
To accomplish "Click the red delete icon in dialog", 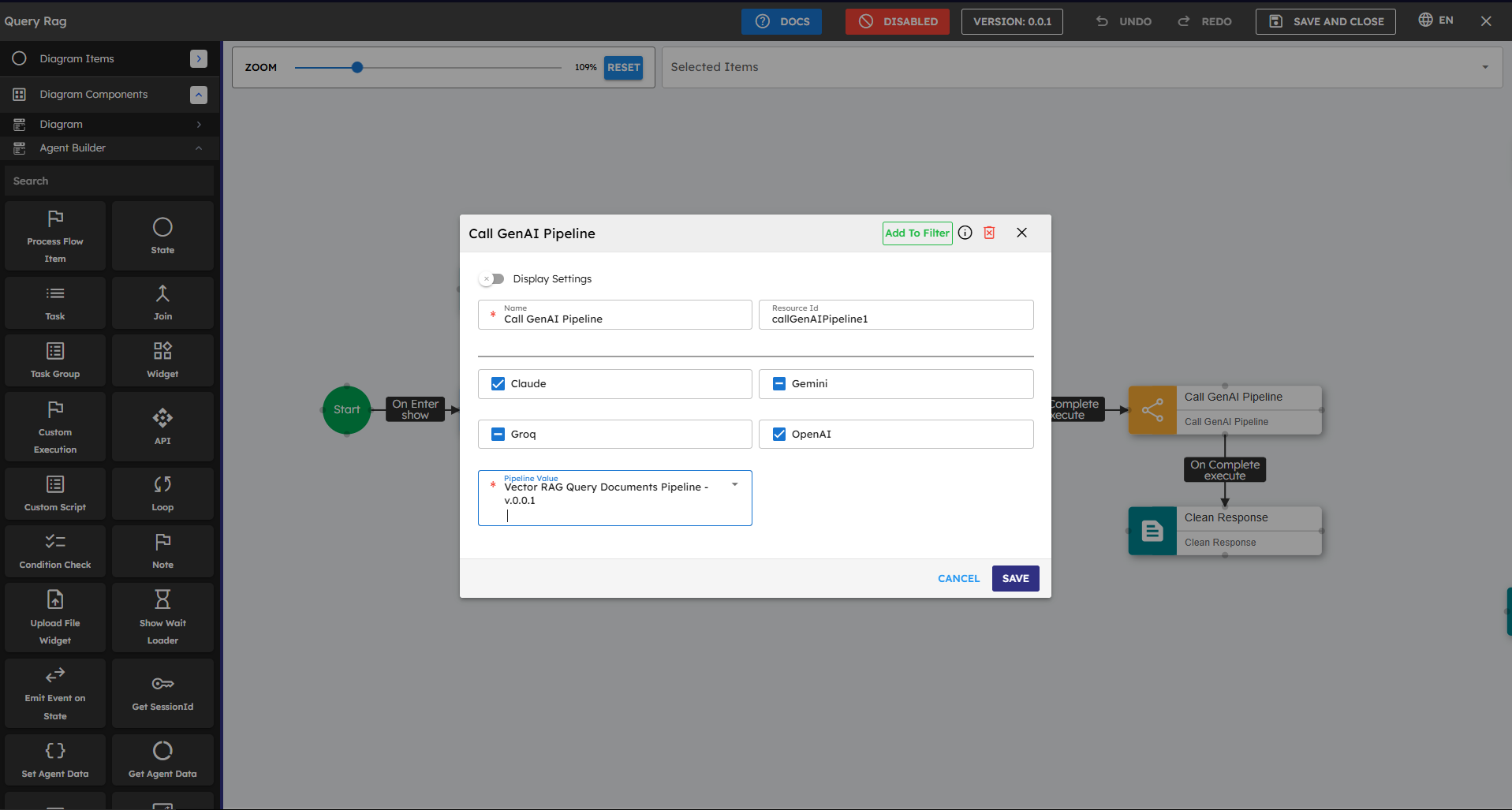I will coord(989,233).
